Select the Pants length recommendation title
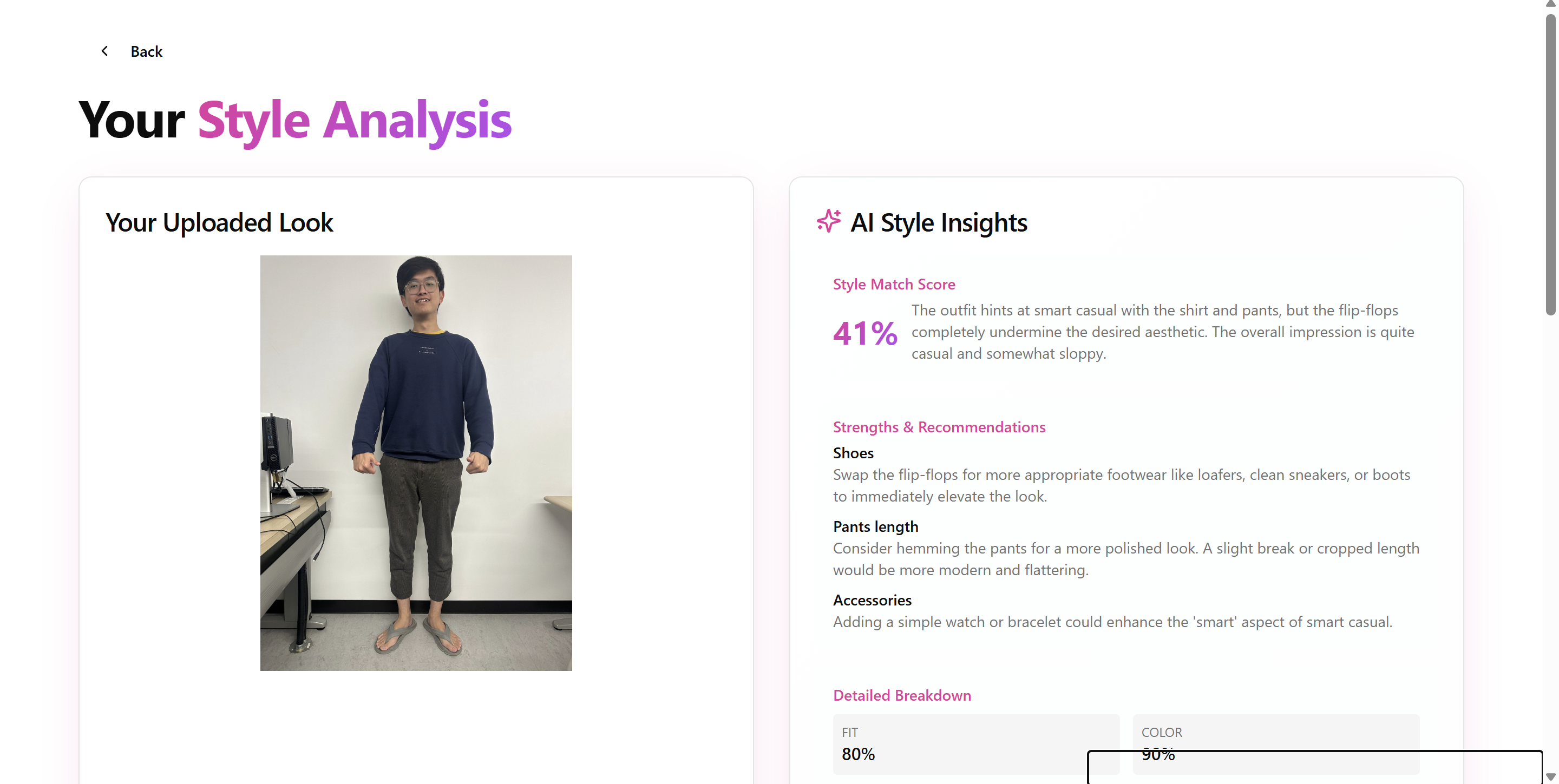 click(x=875, y=527)
